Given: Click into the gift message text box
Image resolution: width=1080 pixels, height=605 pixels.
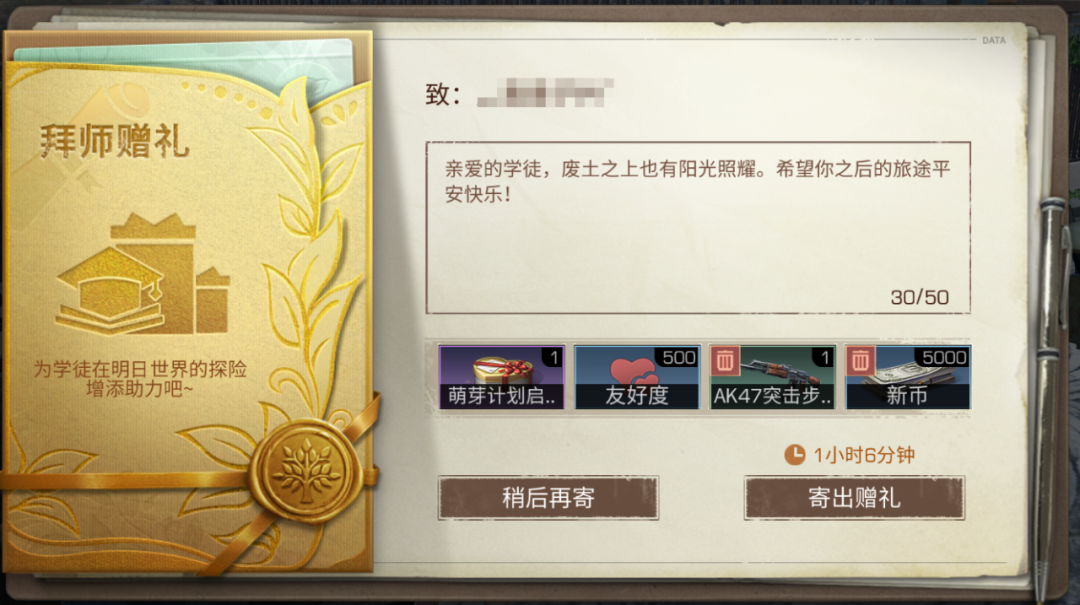Looking at the screenshot, I should click(x=698, y=228).
